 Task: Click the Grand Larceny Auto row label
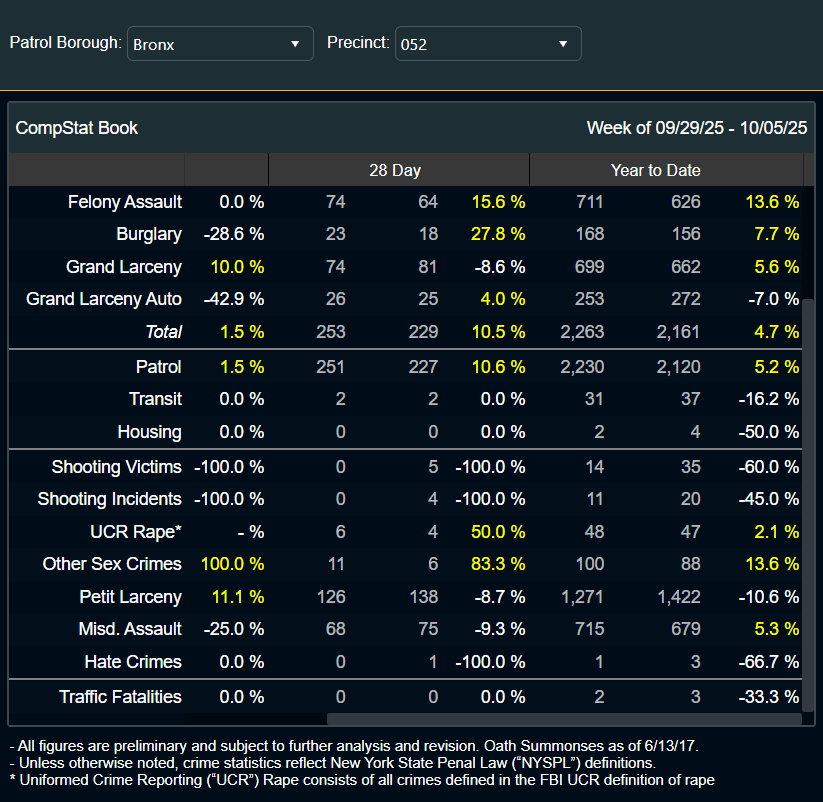[x=104, y=298]
